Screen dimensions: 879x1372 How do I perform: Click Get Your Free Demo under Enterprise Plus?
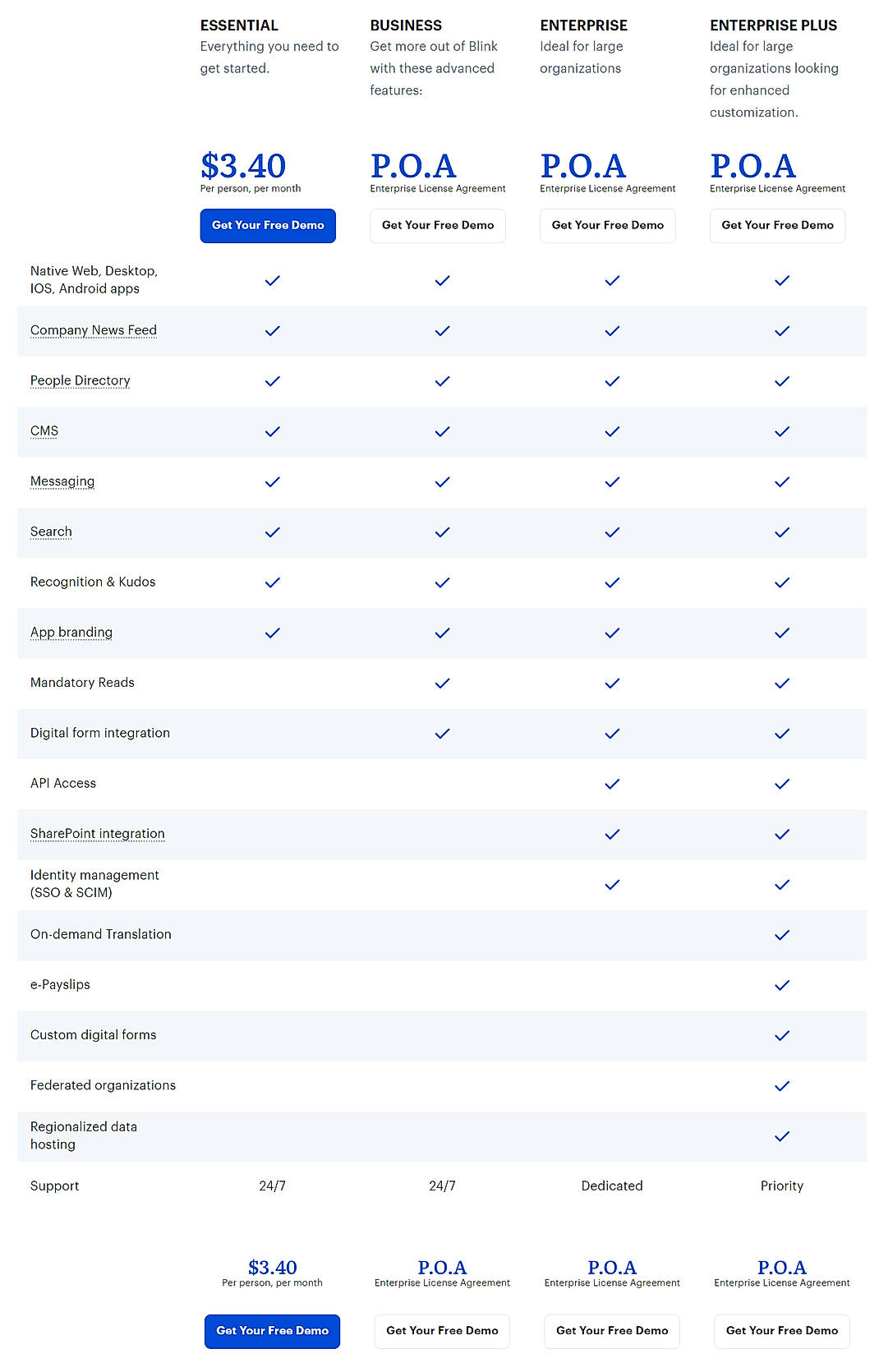[x=777, y=225]
